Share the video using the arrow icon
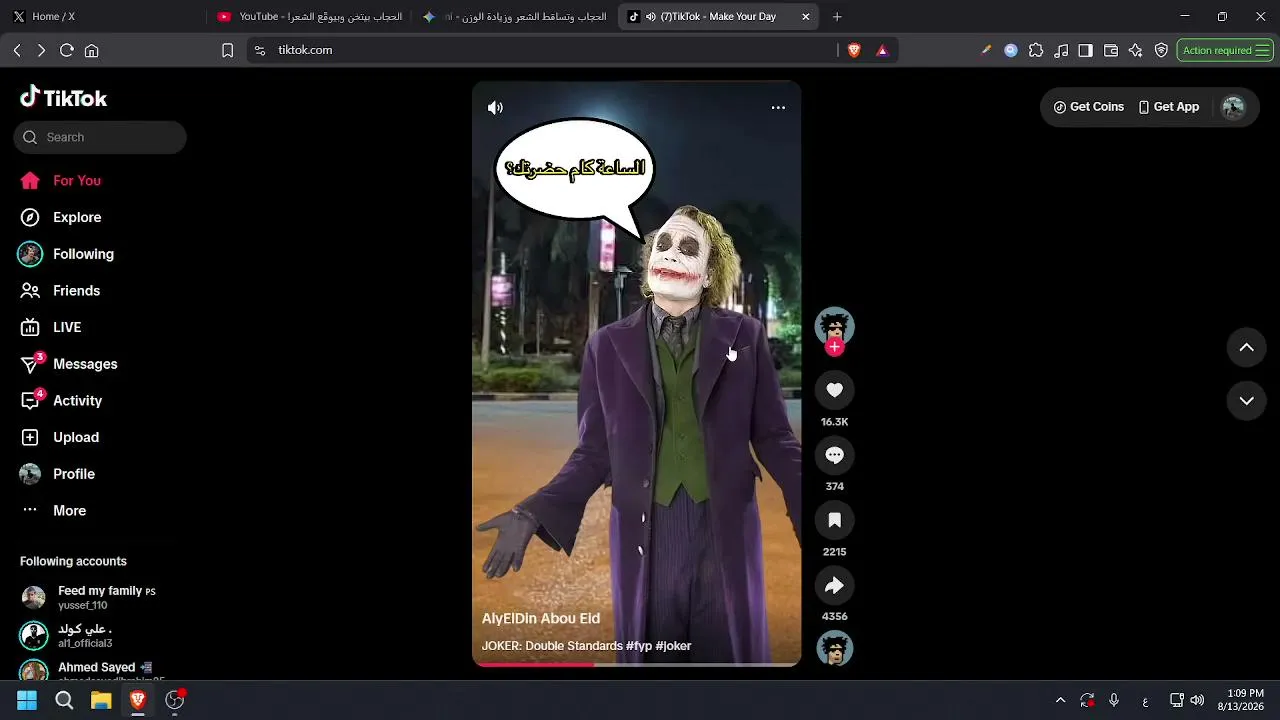The image size is (1280, 720). pyautogui.click(x=835, y=585)
